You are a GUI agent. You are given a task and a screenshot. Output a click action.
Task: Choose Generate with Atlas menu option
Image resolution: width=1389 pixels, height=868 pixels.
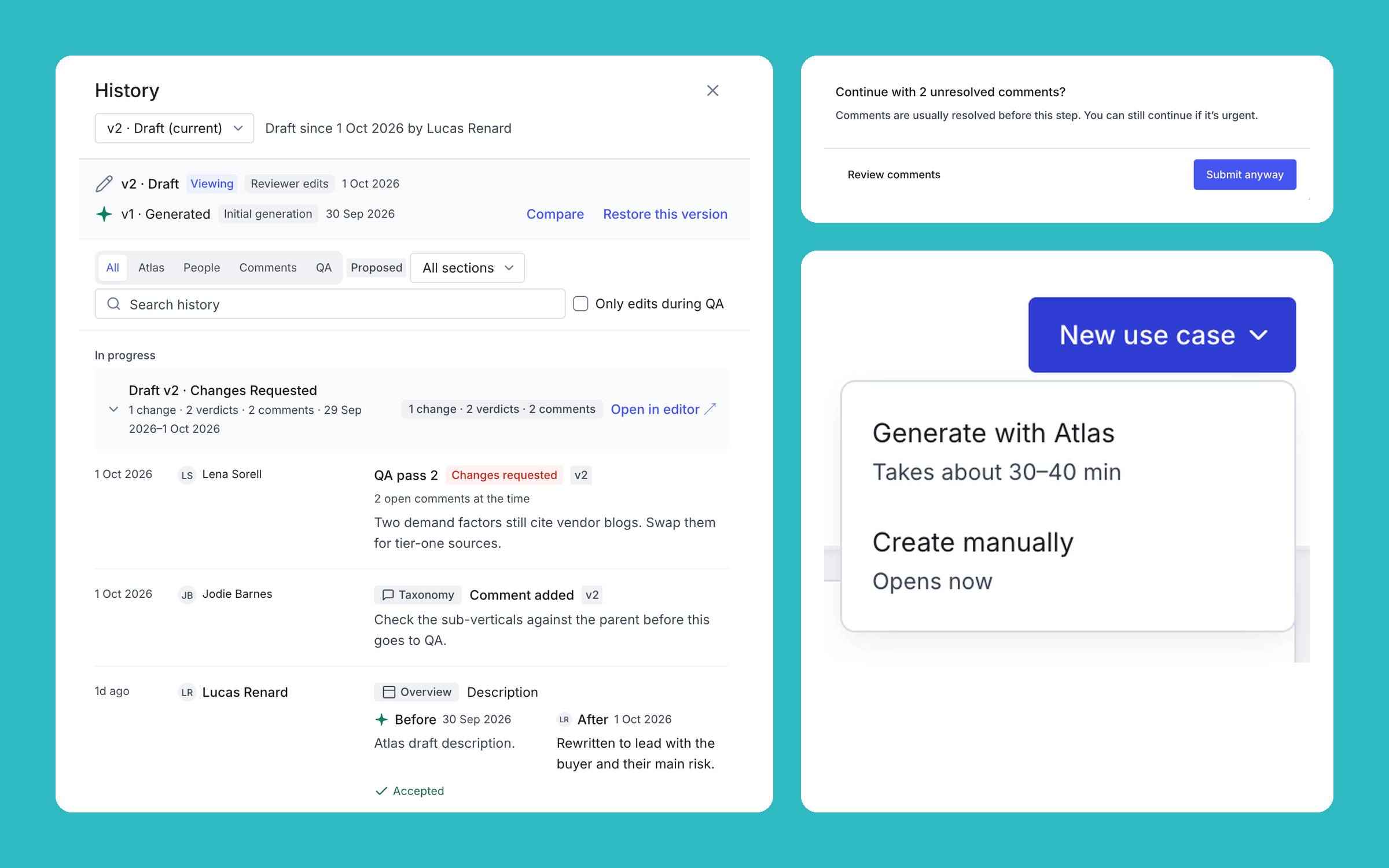click(1067, 451)
